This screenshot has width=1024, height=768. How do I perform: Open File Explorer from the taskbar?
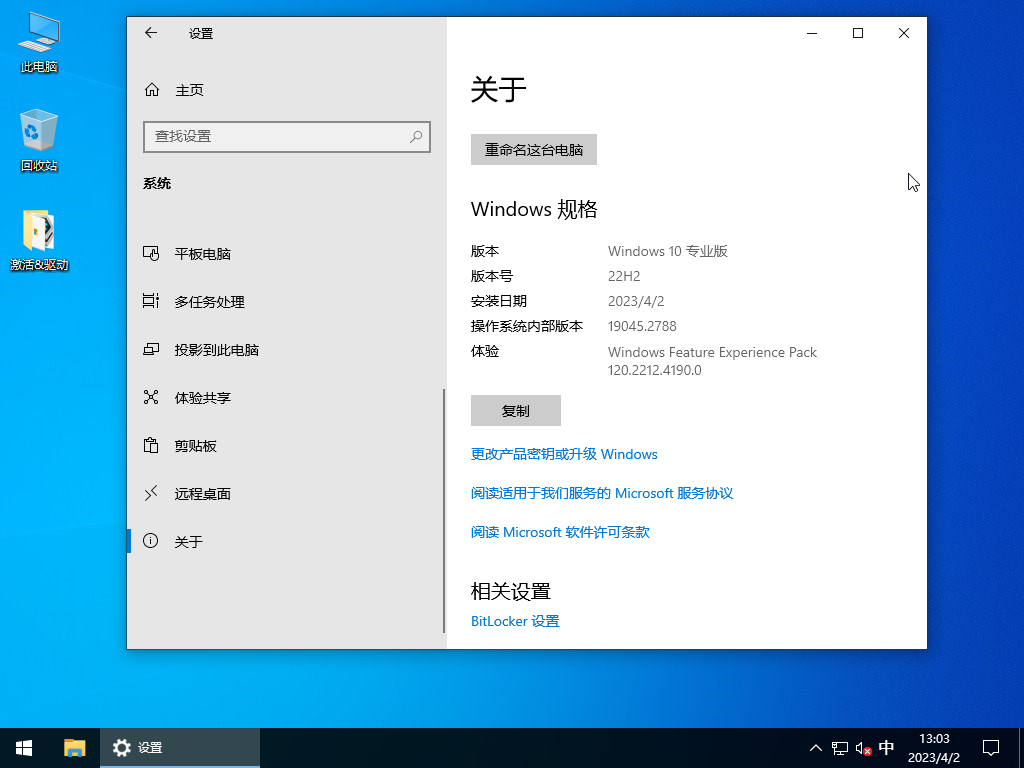(x=75, y=747)
